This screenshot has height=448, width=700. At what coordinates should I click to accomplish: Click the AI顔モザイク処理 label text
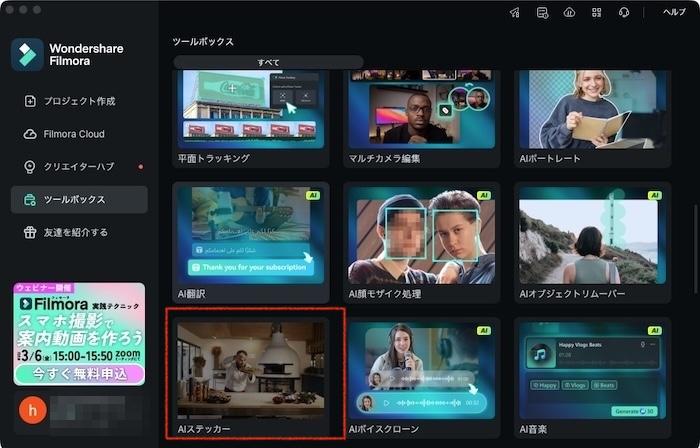click(384, 294)
